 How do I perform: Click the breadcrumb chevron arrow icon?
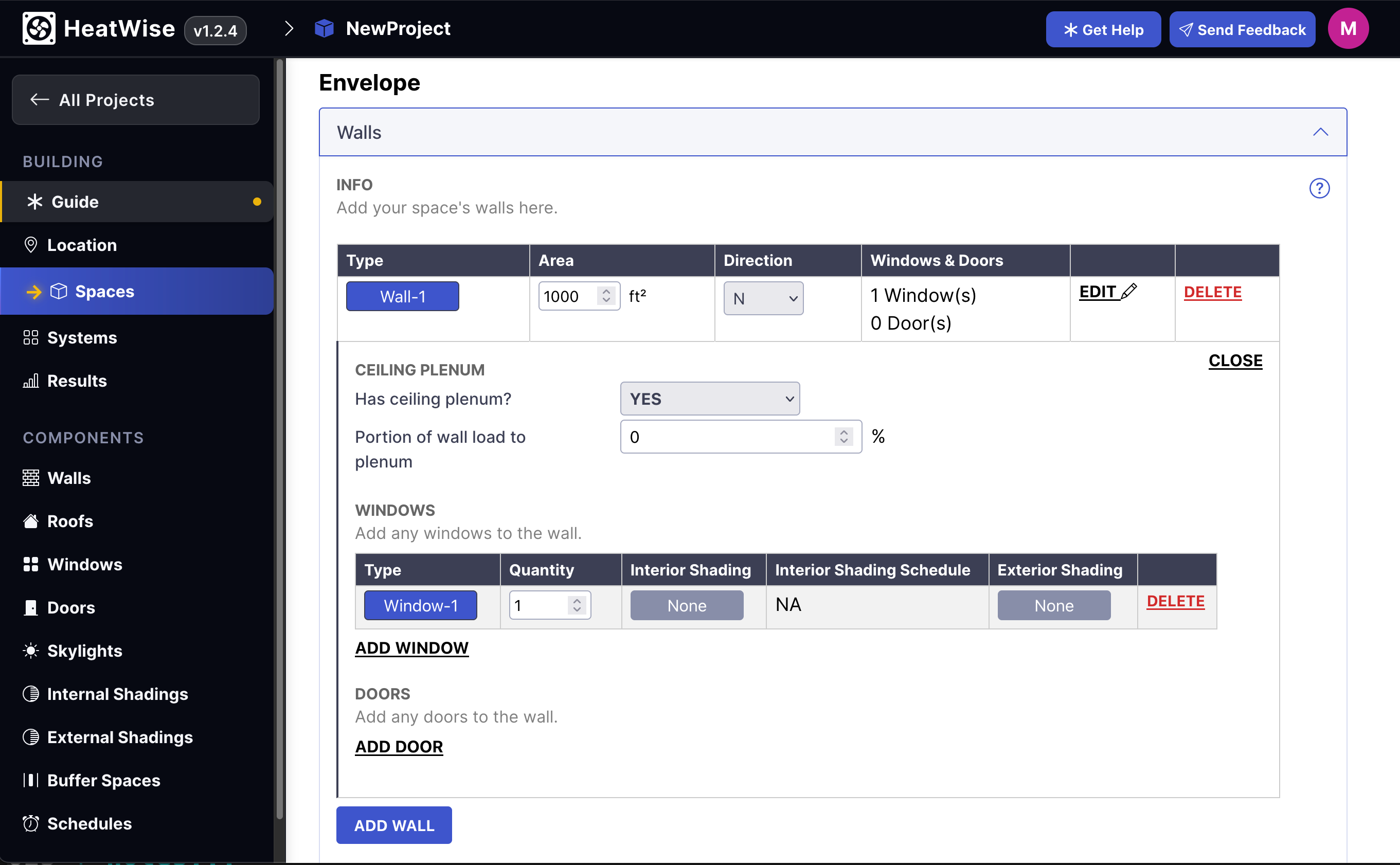289,28
